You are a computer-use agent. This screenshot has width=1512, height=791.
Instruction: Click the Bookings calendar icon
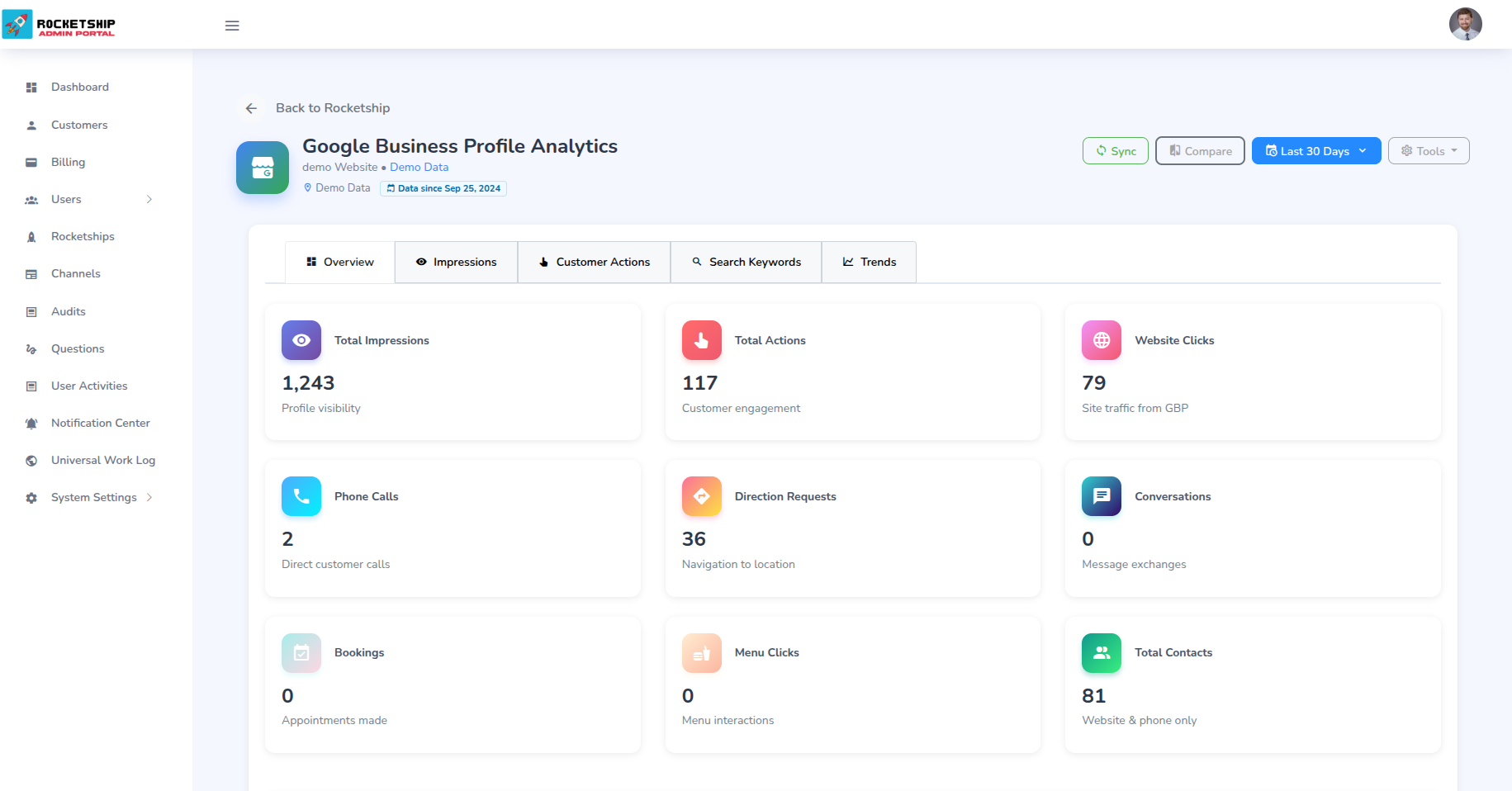[301, 653]
